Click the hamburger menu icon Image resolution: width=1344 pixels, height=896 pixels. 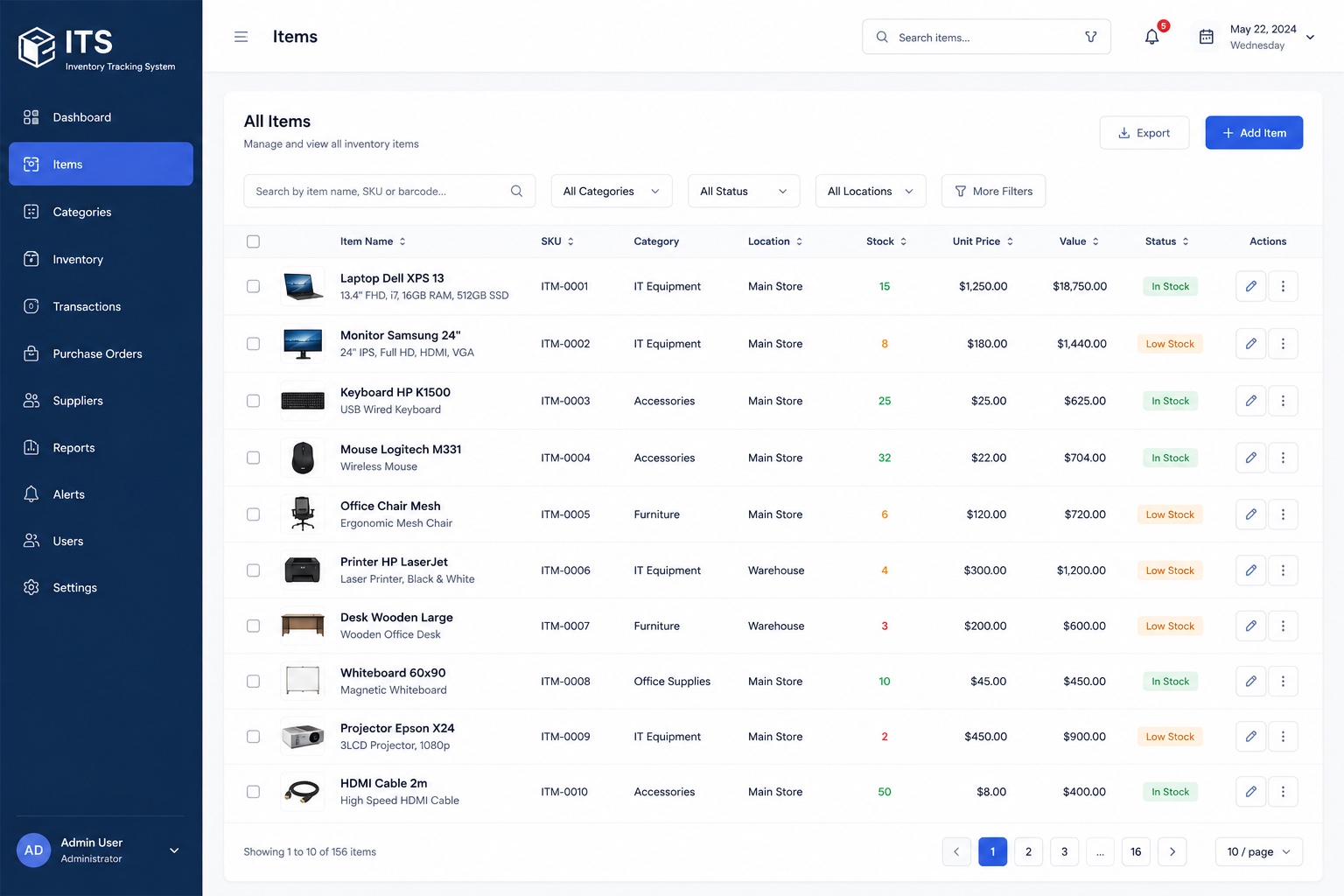[241, 37]
